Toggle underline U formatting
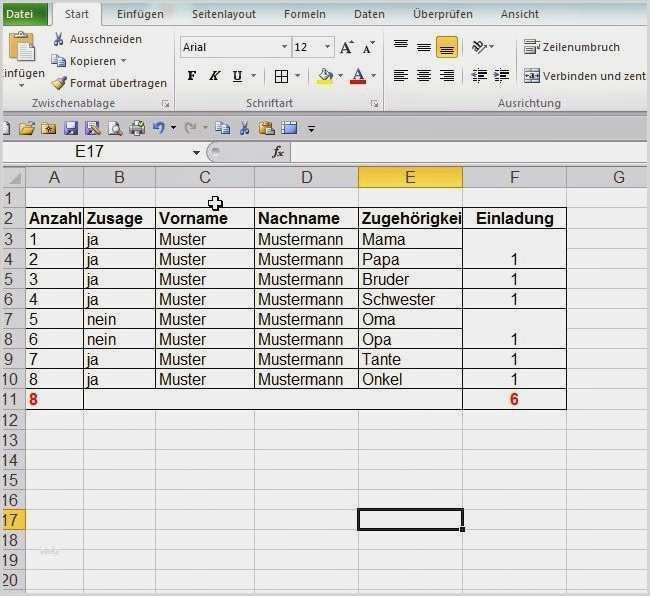Screen dimensions: 650x596 click(x=237, y=76)
